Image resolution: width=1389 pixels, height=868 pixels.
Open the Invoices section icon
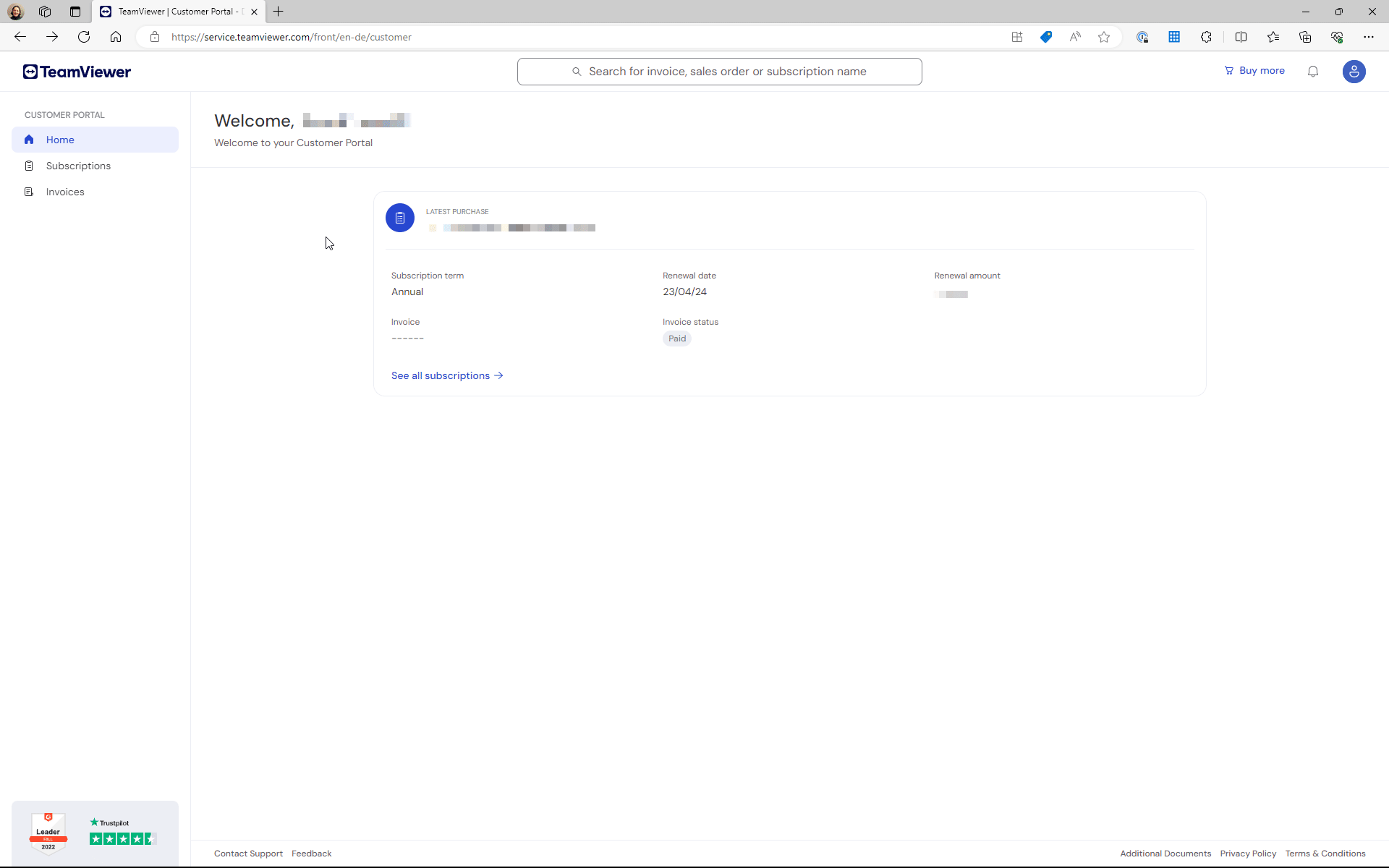[x=28, y=191]
